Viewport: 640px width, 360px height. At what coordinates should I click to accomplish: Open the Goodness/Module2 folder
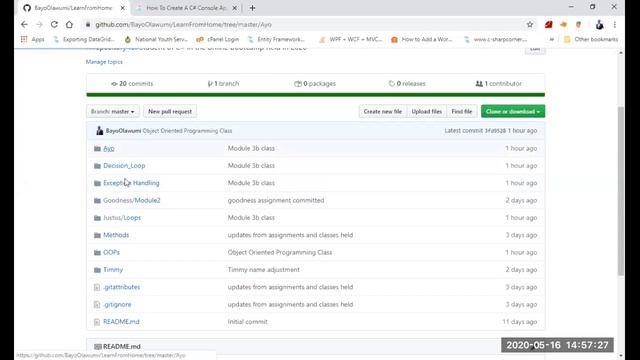[x=132, y=200]
